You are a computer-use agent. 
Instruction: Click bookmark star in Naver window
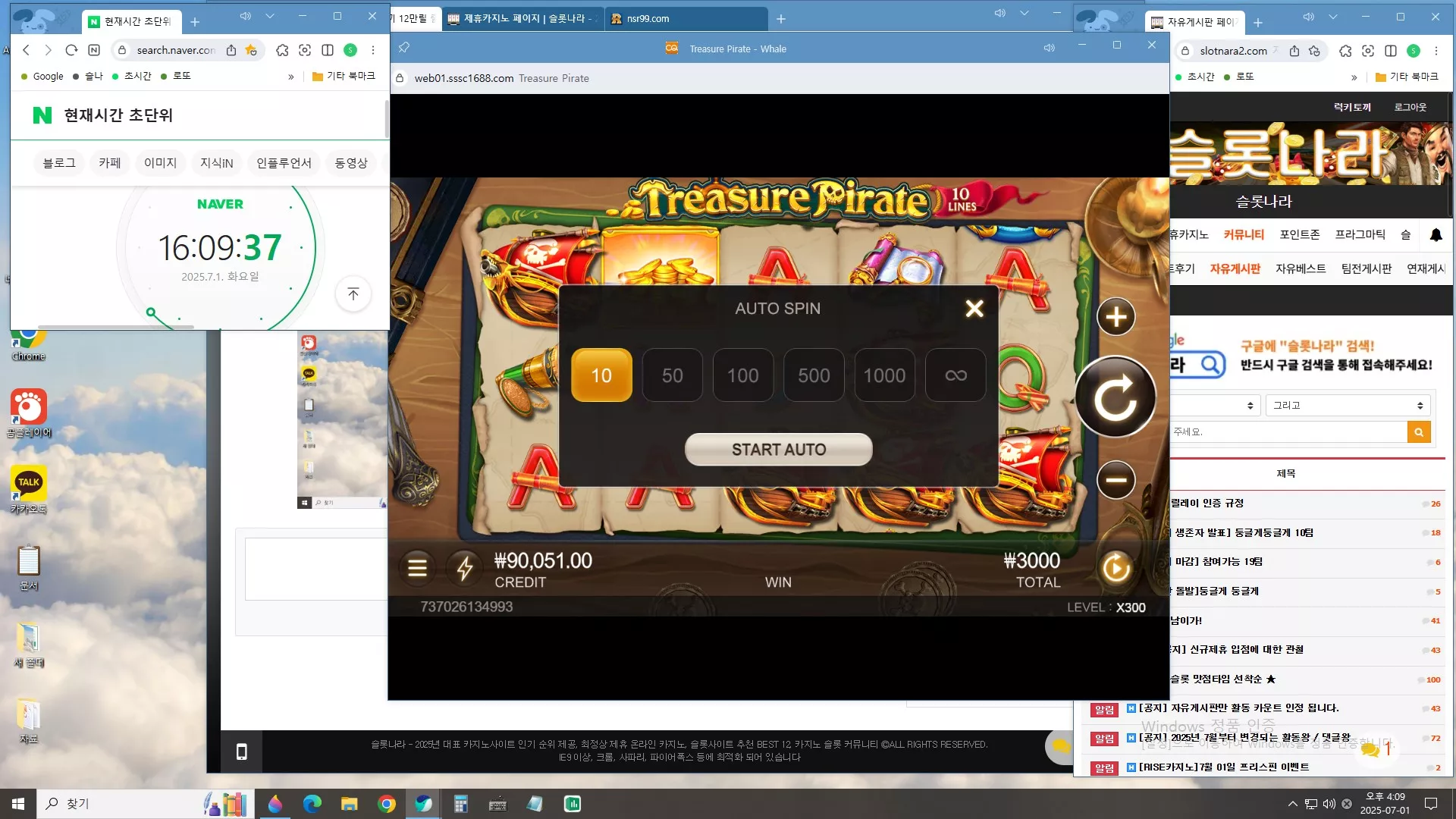coord(251,50)
